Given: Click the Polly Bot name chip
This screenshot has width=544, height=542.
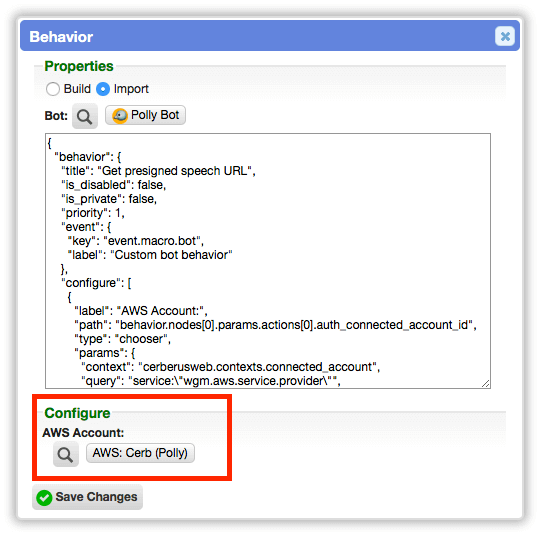Looking at the screenshot, I should [x=145, y=115].
